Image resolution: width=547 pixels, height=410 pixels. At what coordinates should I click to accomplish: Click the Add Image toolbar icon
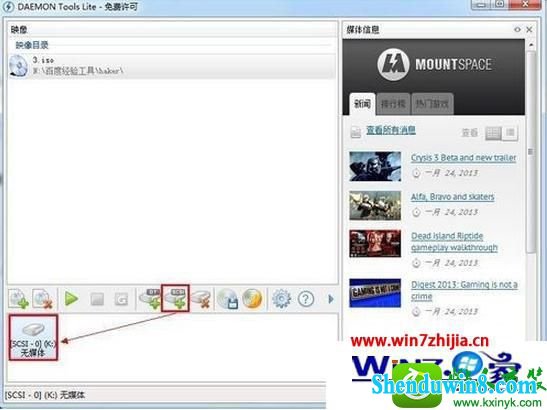pos(18,299)
